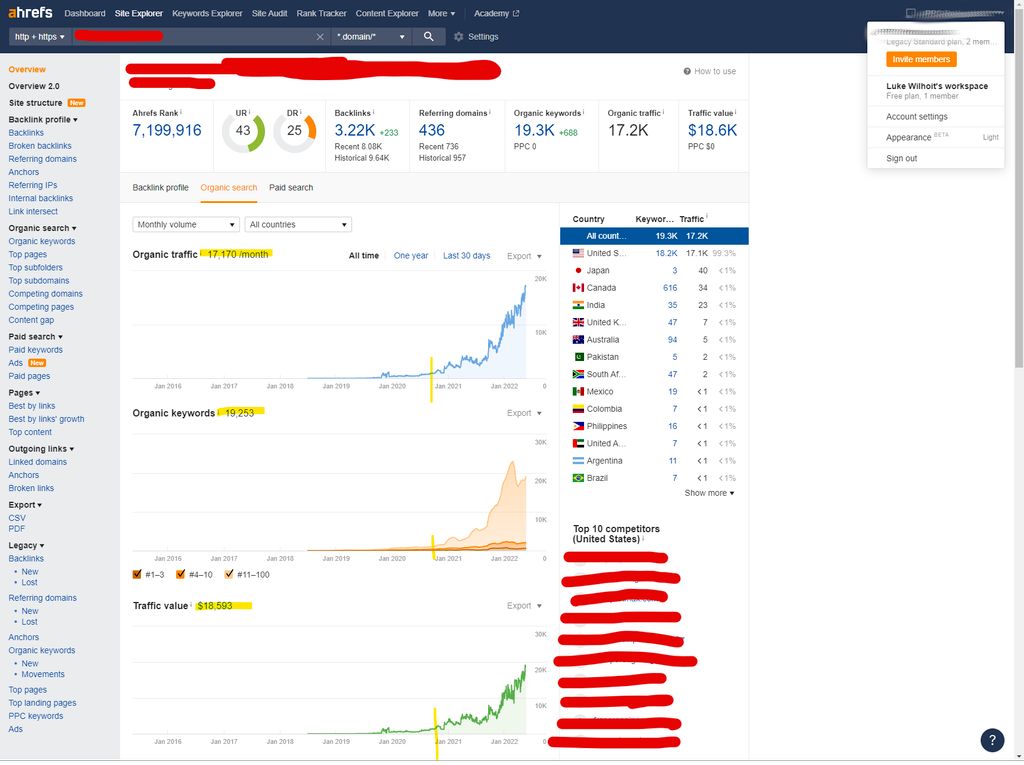Open Top pages under Organic search
Image resolution: width=1024 pixels, height=765 pixels.
[27, 254]
